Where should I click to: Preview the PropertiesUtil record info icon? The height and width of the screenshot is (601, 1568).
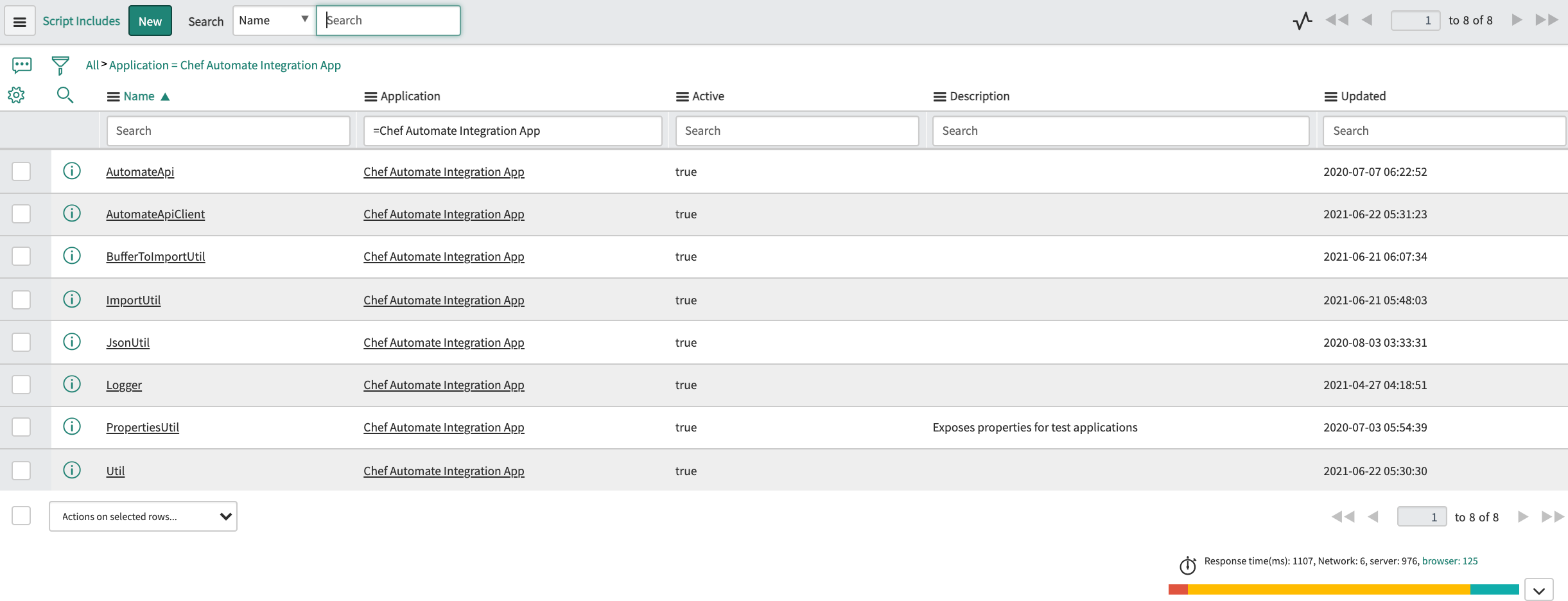tap(72, 426)
